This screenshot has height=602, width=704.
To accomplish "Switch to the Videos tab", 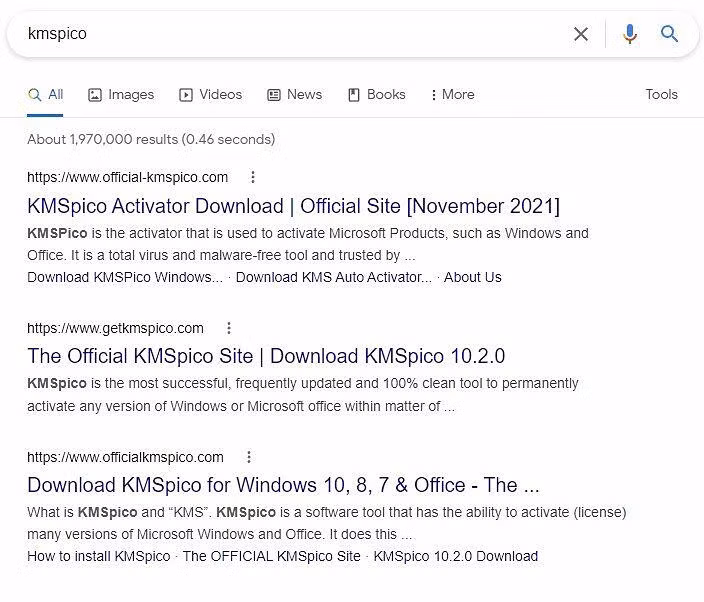I will [211, 94].
